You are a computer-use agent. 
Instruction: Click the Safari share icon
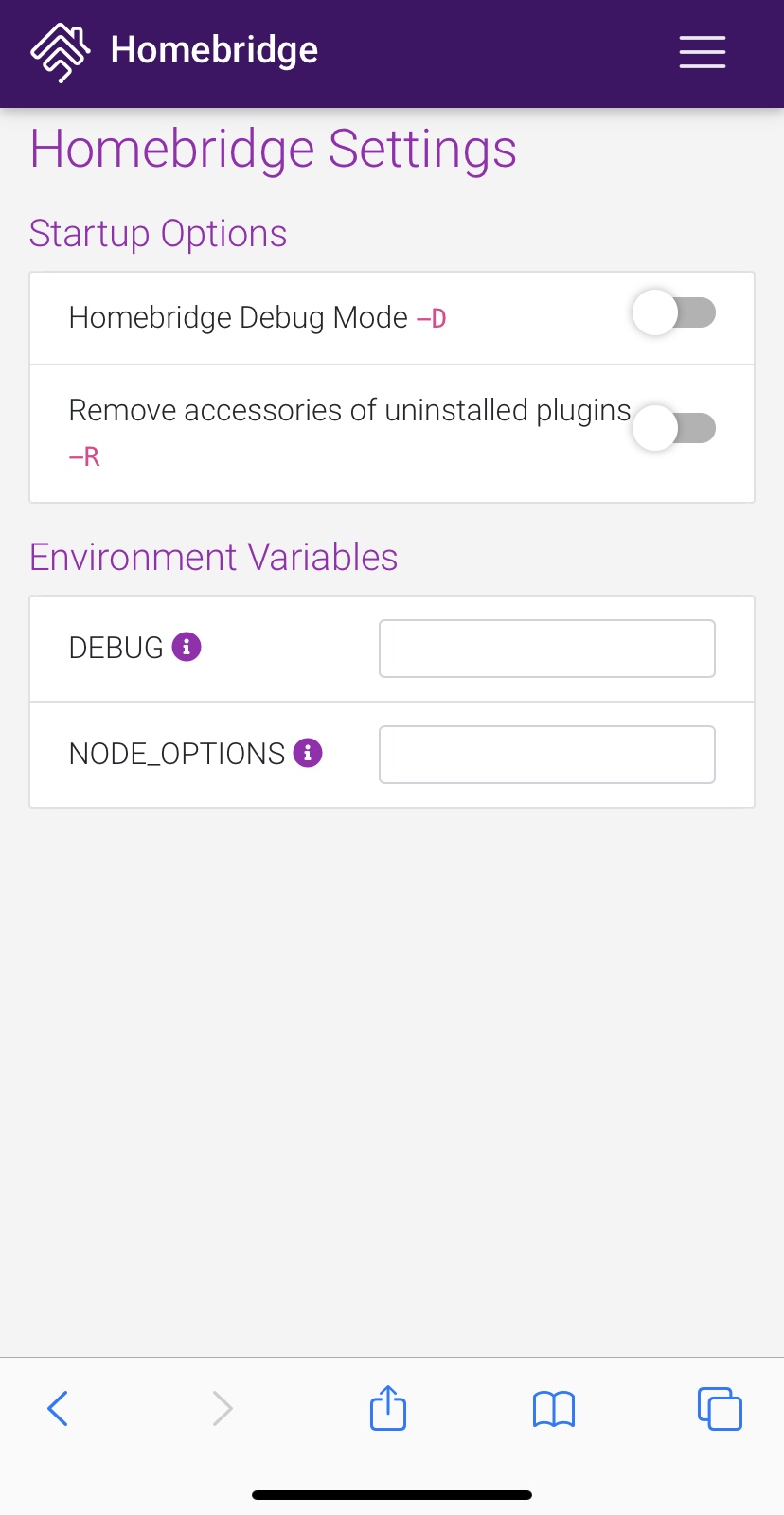[386, 1408]
